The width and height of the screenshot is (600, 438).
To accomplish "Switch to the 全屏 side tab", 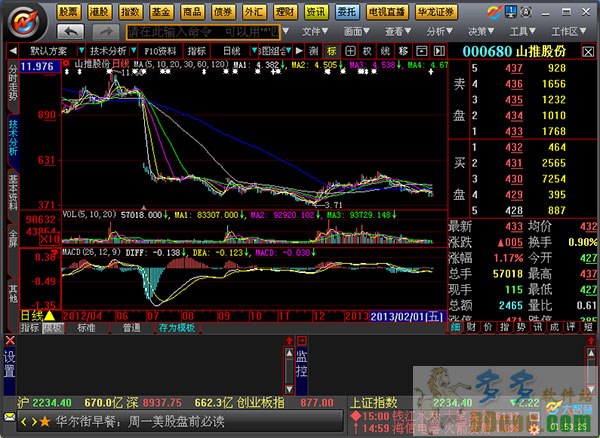I will (x=13, y=251).
